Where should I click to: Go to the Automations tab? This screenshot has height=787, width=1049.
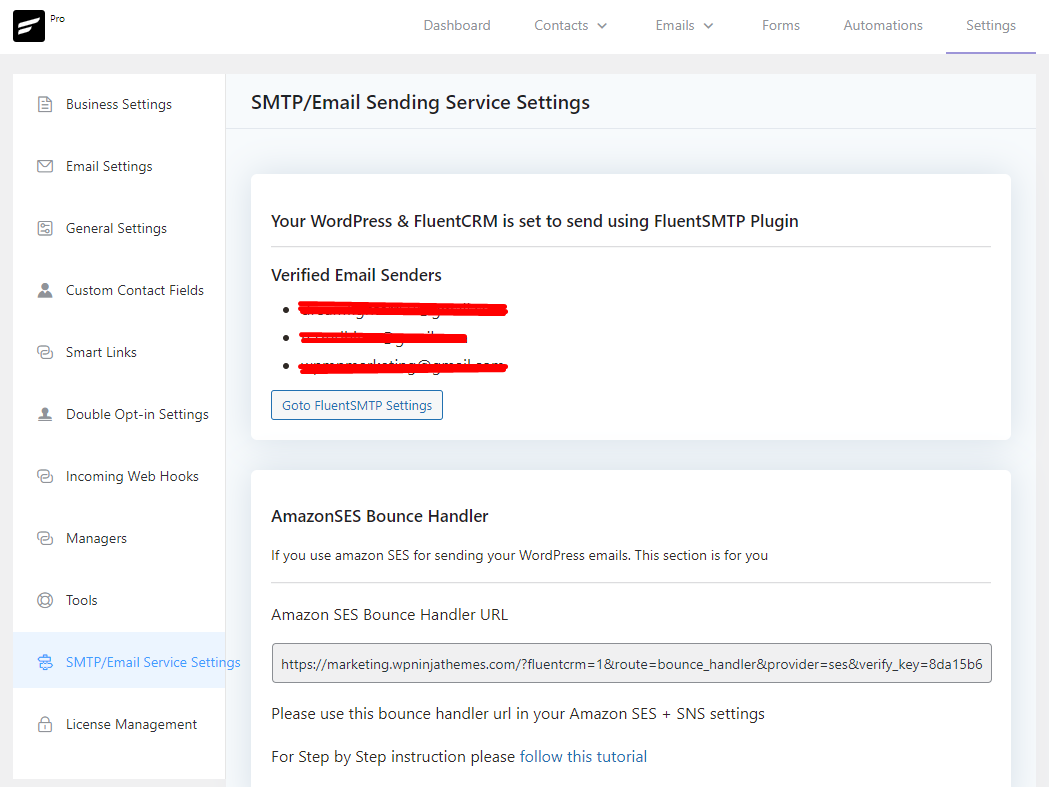pos(883,25)
